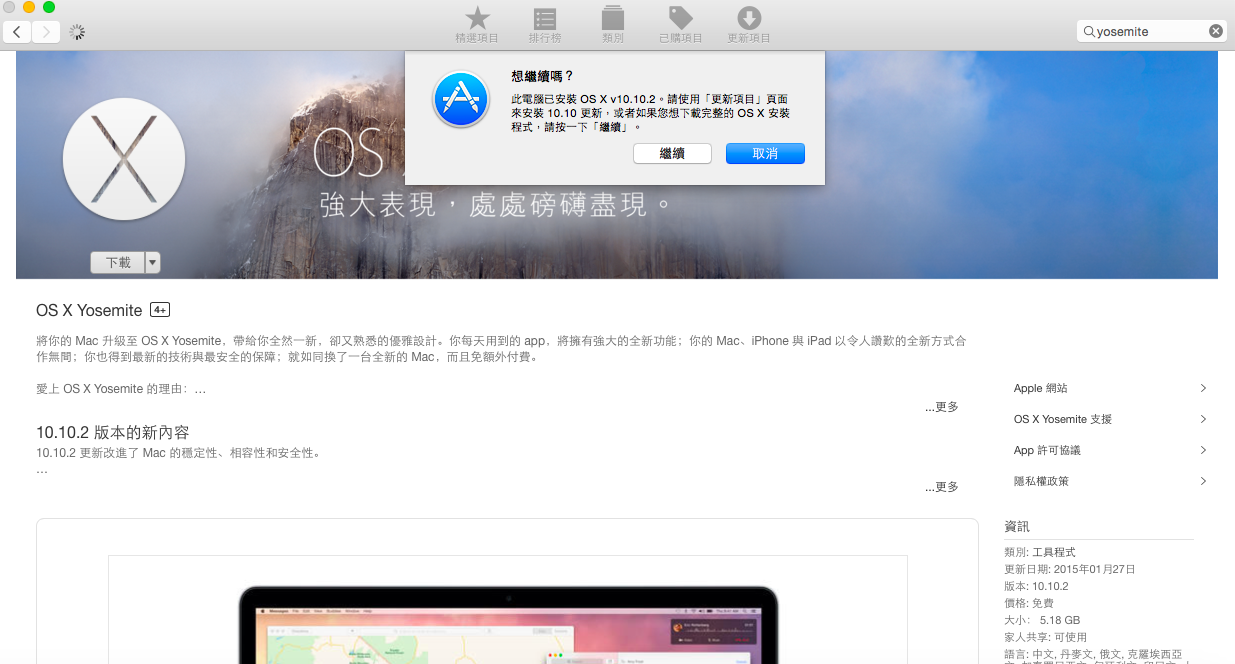This screenshot has width=1235, height=664.
Task: Go back with the left arrow button
Action: coord(17,31)
